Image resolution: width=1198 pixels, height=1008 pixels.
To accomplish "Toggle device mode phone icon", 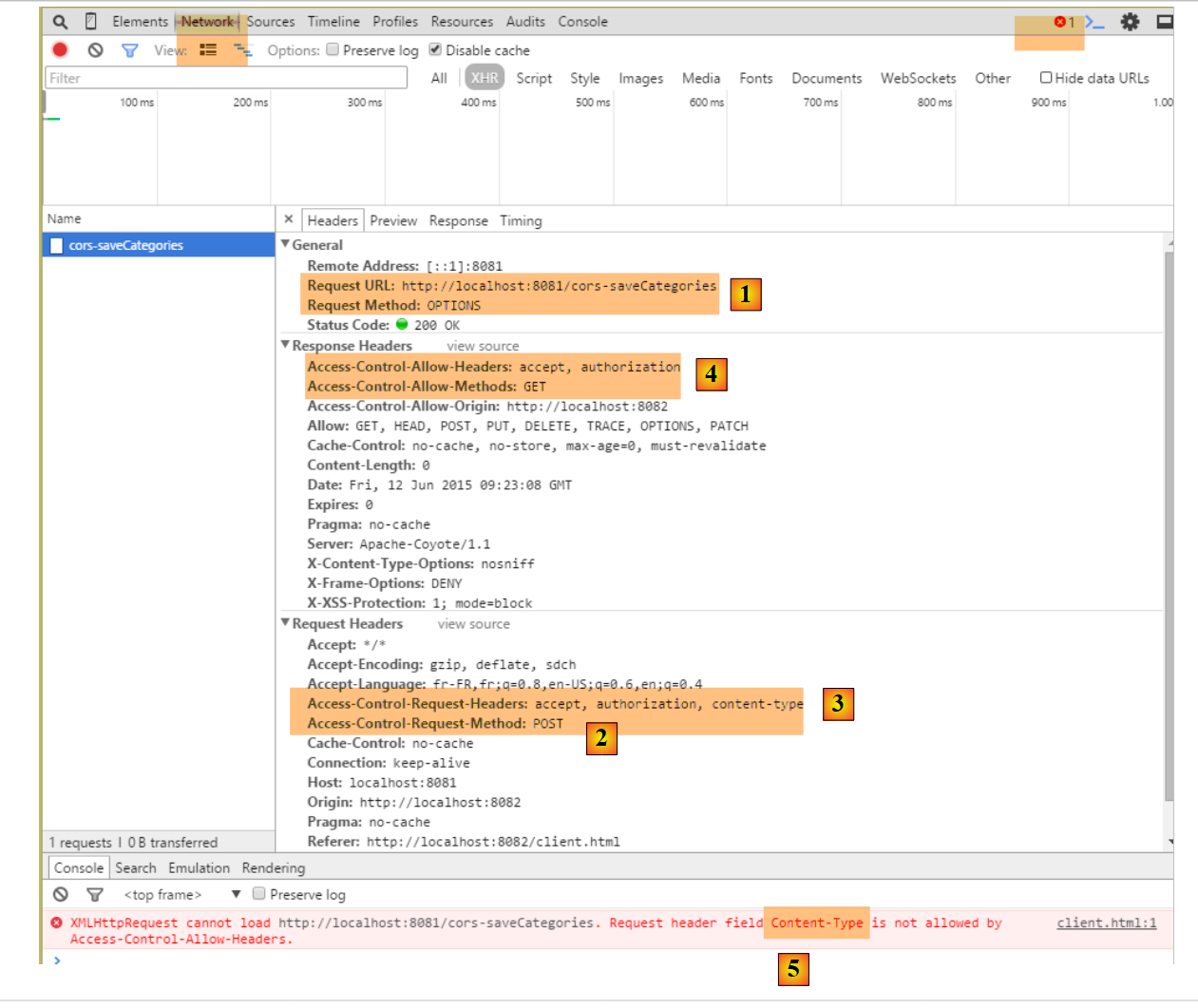I will point(91,22).
